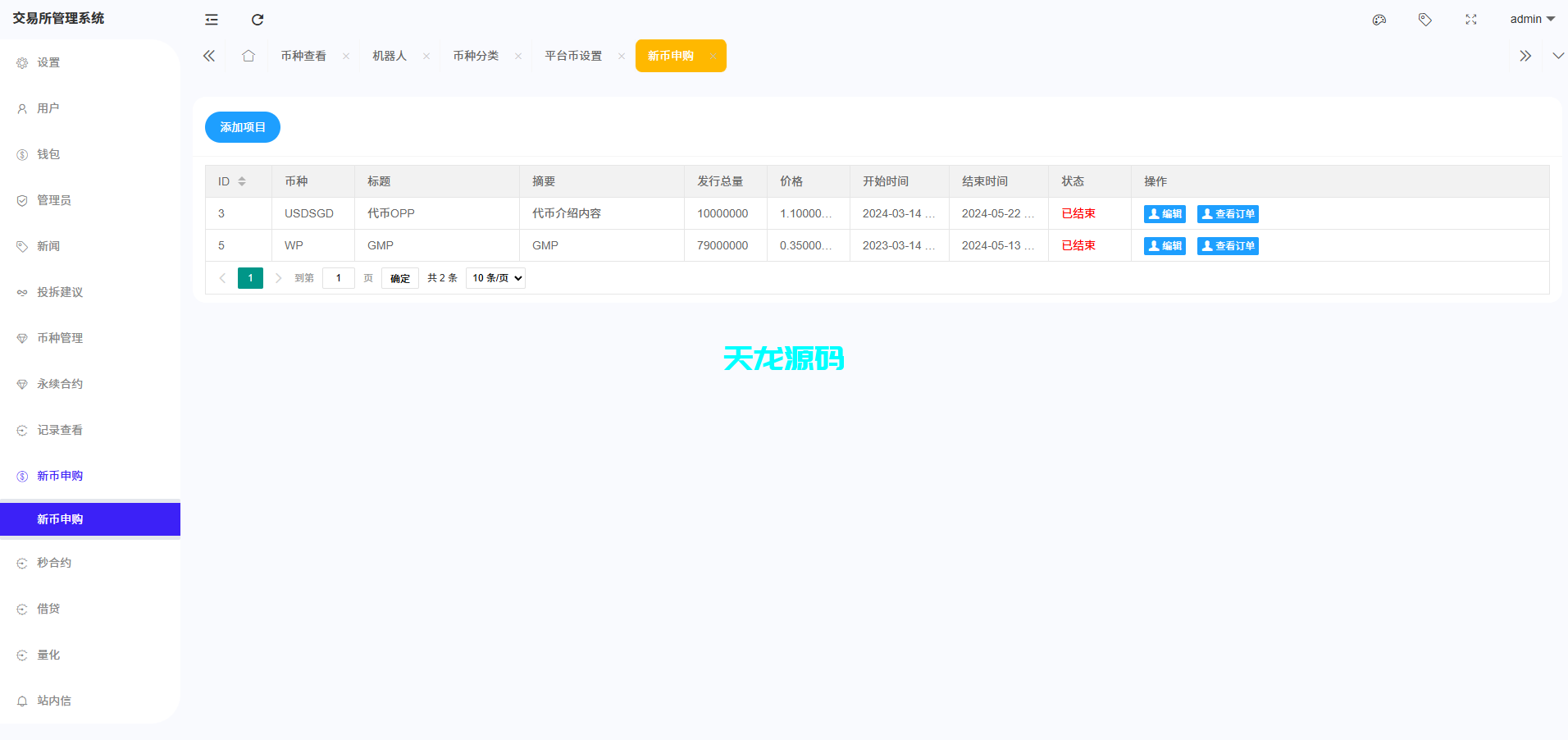Open the admin account dropdown
1568x740 pixels.
1530,18
